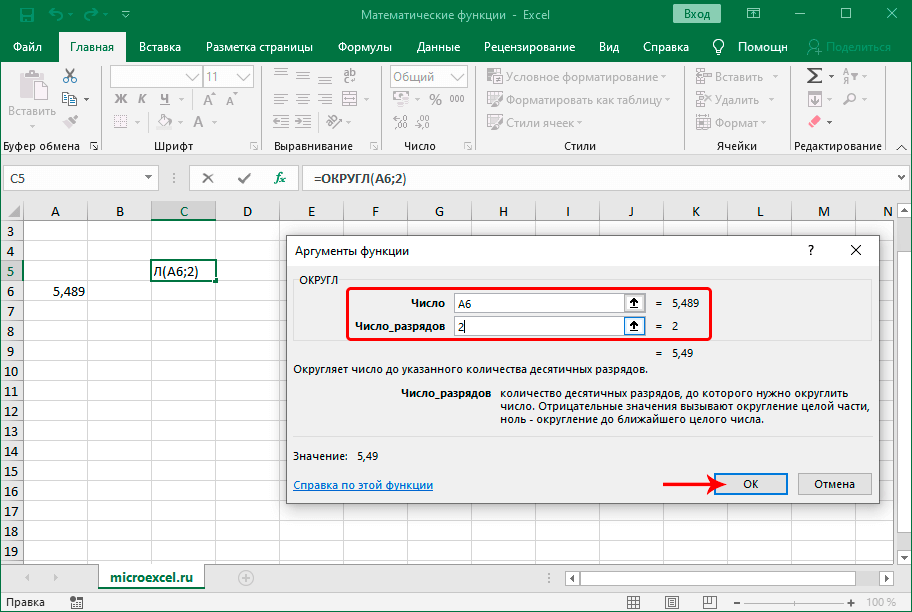This screenshot has height=612, width=912.
Task: Click the insert function fx icon
Action: [280, 178]
